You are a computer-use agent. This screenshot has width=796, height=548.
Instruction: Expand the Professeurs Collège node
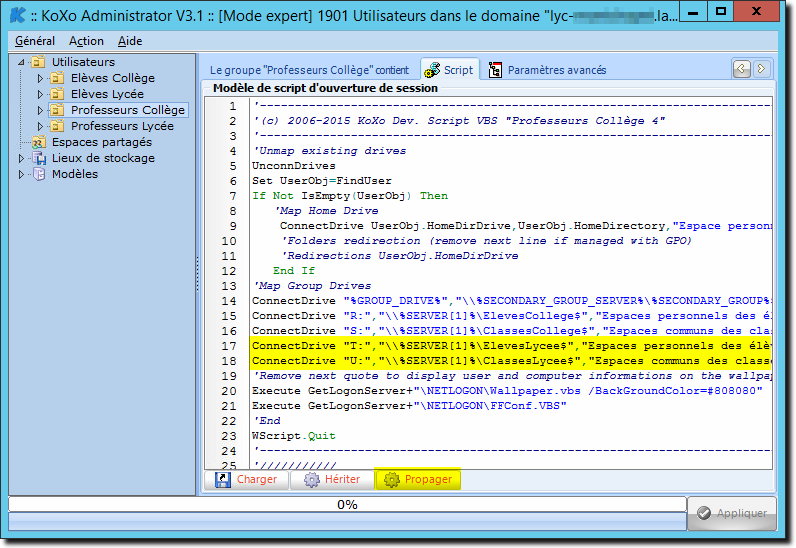(x=40, y=110)
